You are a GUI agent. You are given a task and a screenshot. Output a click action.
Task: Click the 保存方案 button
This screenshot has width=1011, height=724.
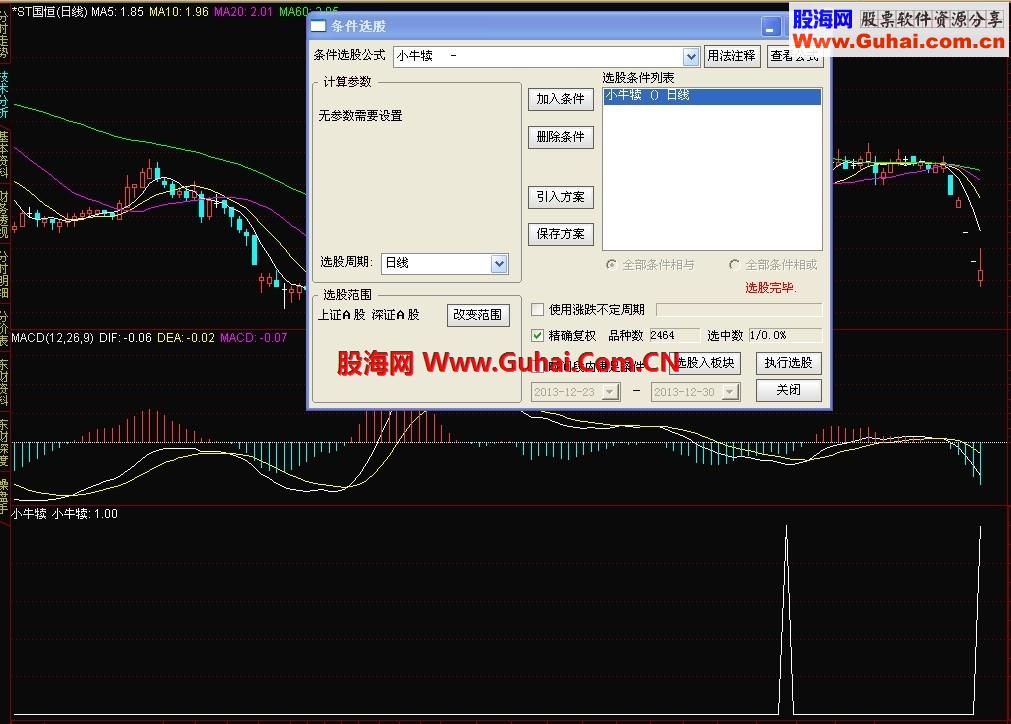[560, 234]
